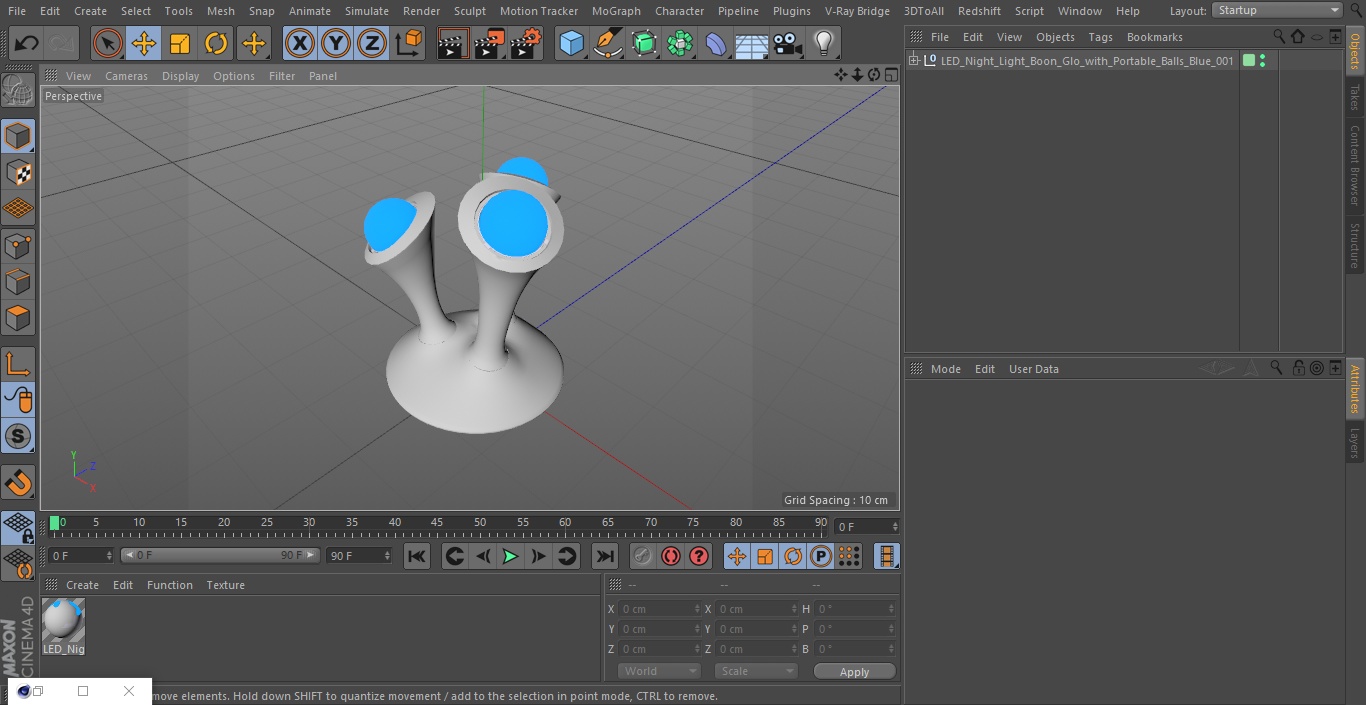Open the viewport Cameras menu
Screen dimensions: 1366x705
point(126,76)
